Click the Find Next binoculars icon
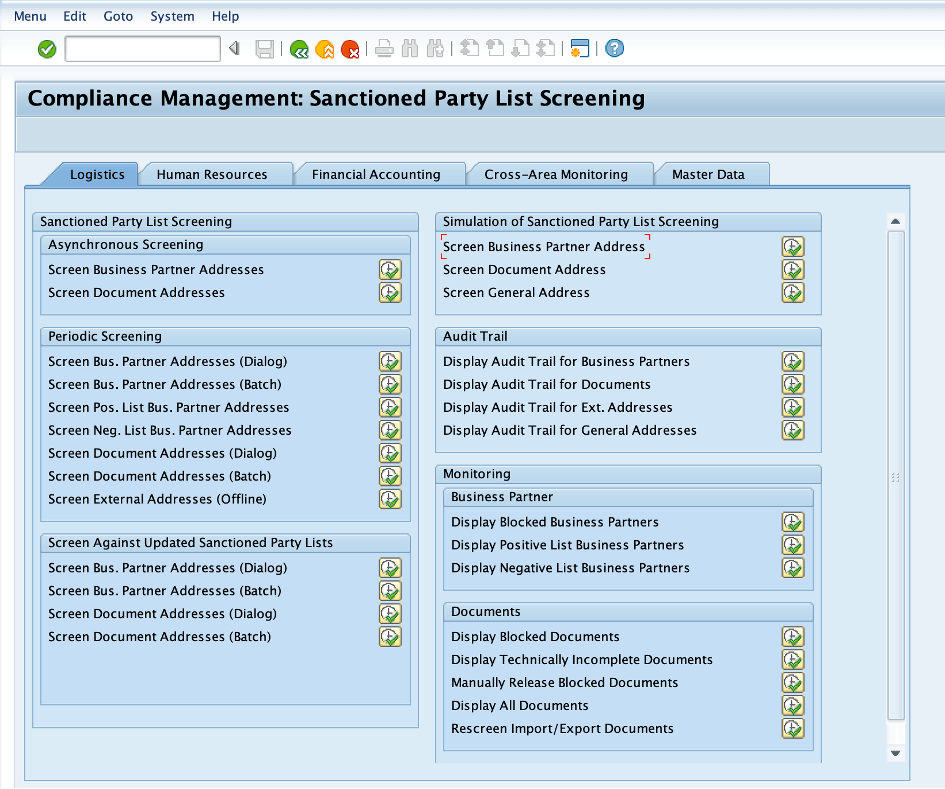The height and width of the screenshot is (789, 945). (x=435, y=49)
